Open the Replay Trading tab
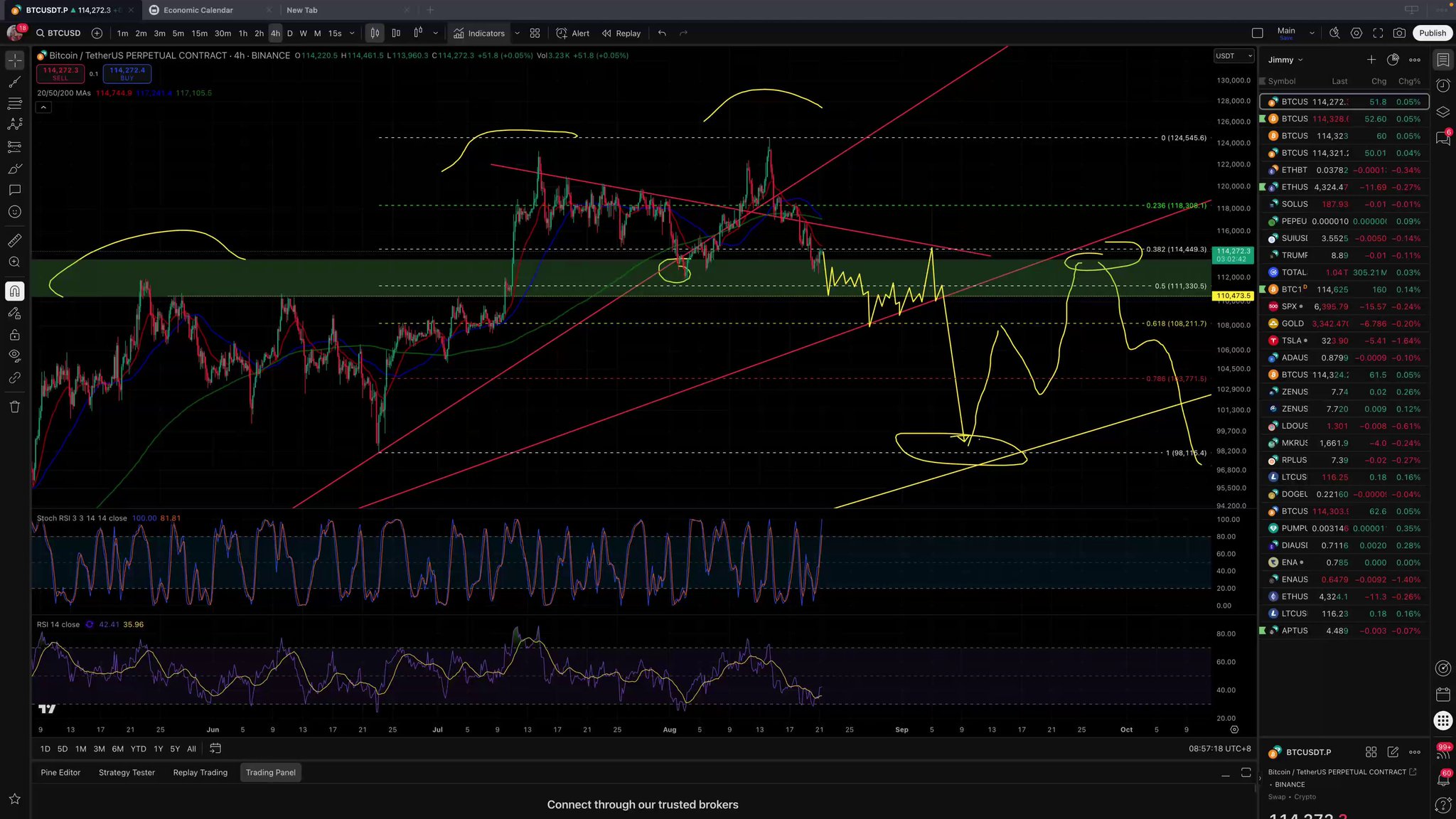1456x819 pixels. tap(200, 773)
